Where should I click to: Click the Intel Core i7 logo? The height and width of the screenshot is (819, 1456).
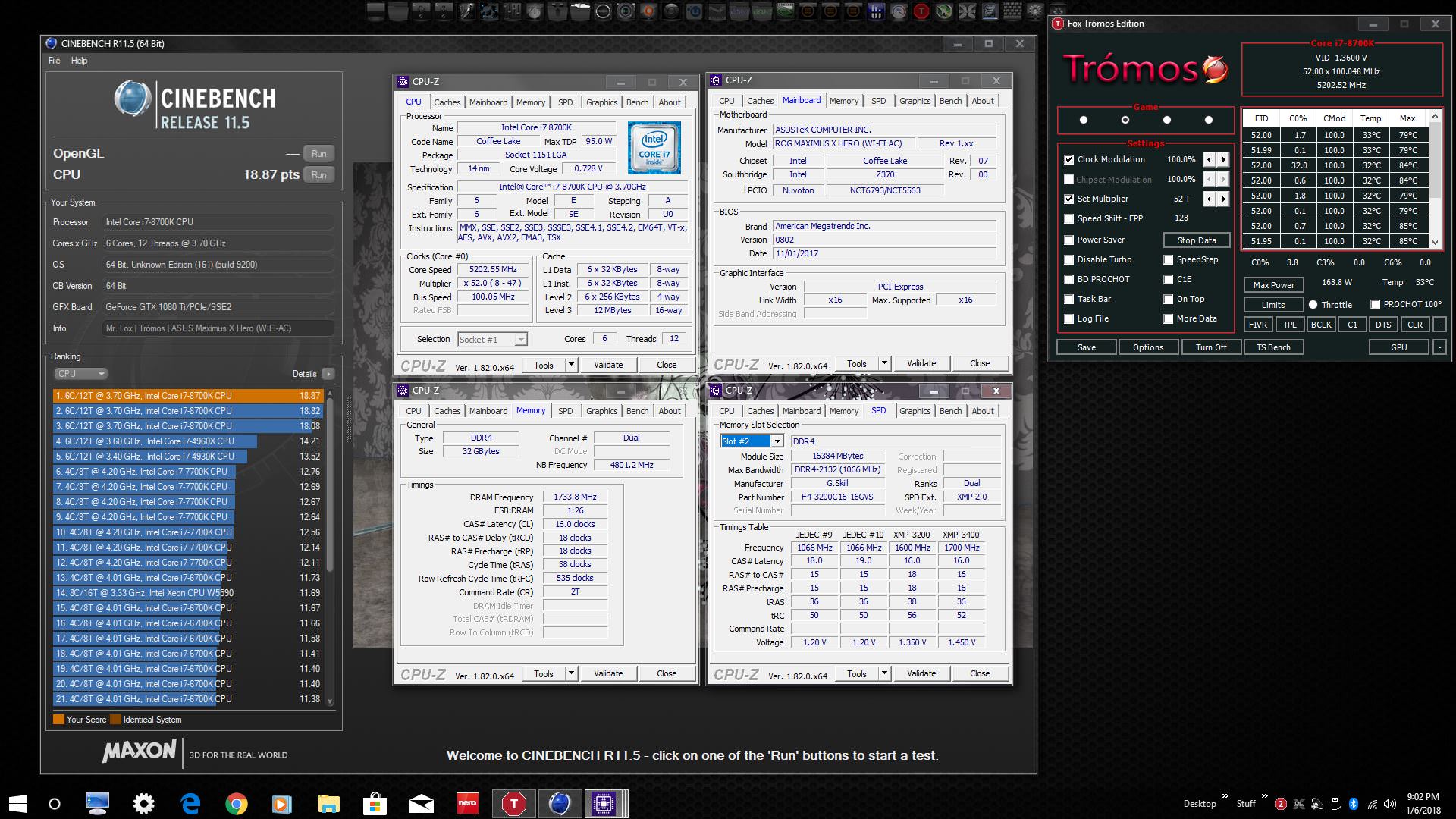pos(654,148)
